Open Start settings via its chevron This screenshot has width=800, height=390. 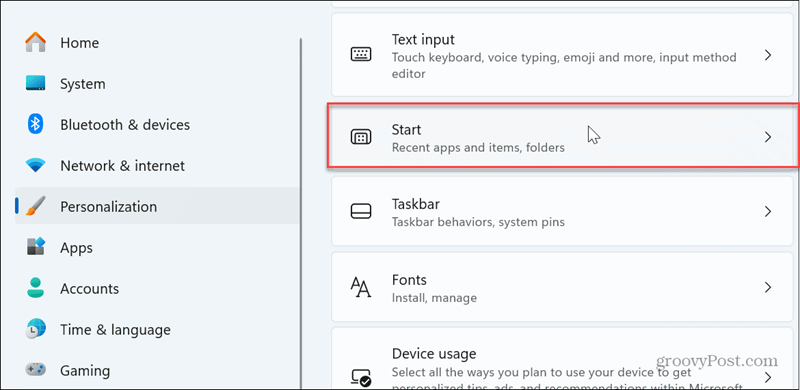(768, 137)
